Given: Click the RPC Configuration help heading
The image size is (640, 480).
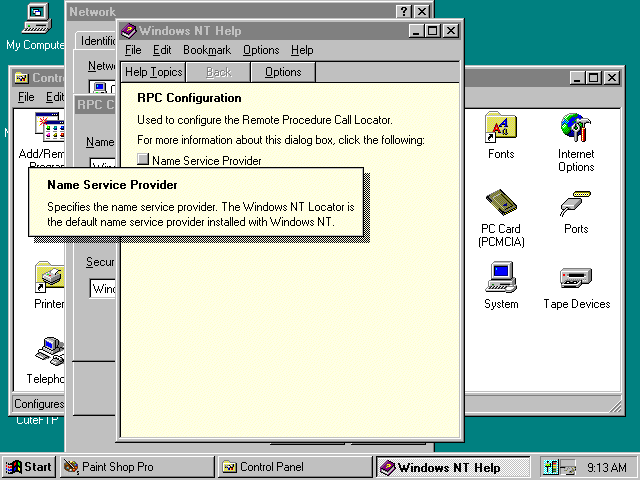Looking at the screenshot, I should tap(189, 98).
